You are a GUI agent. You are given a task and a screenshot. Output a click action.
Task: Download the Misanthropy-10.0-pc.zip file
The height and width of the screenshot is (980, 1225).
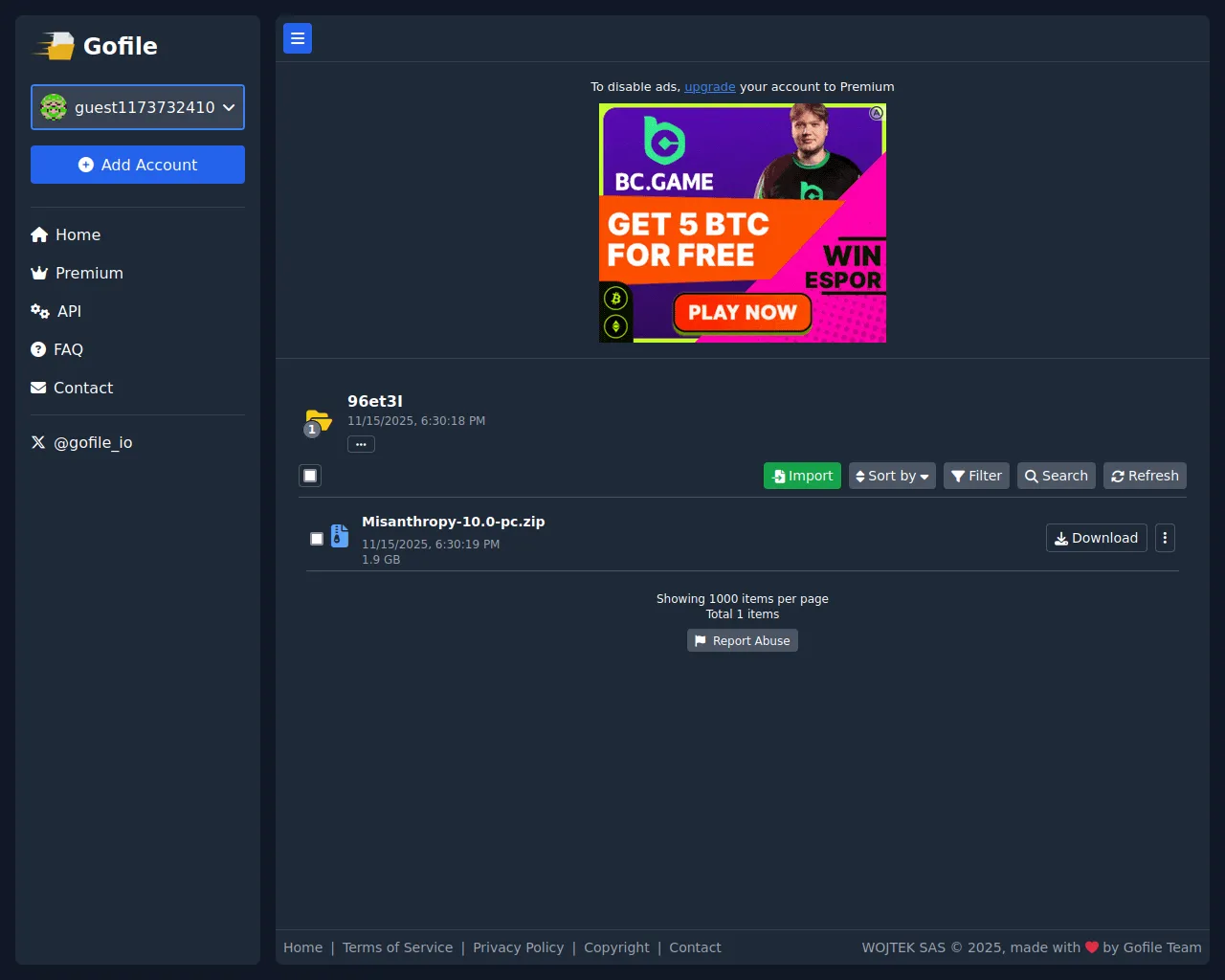click(x=1097, y=538)
